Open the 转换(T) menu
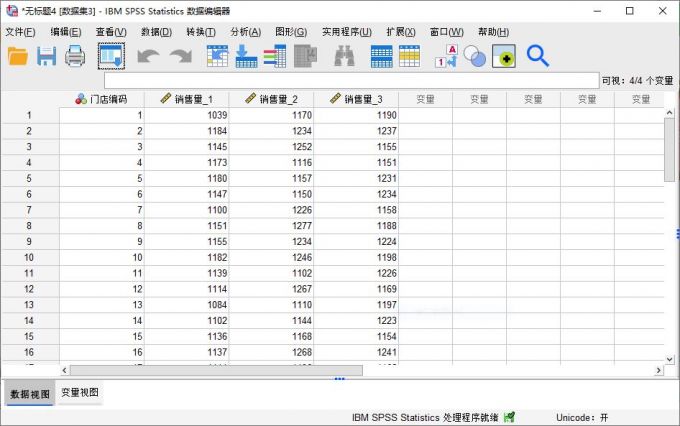The image size is (680, 426). coord(201,32)
